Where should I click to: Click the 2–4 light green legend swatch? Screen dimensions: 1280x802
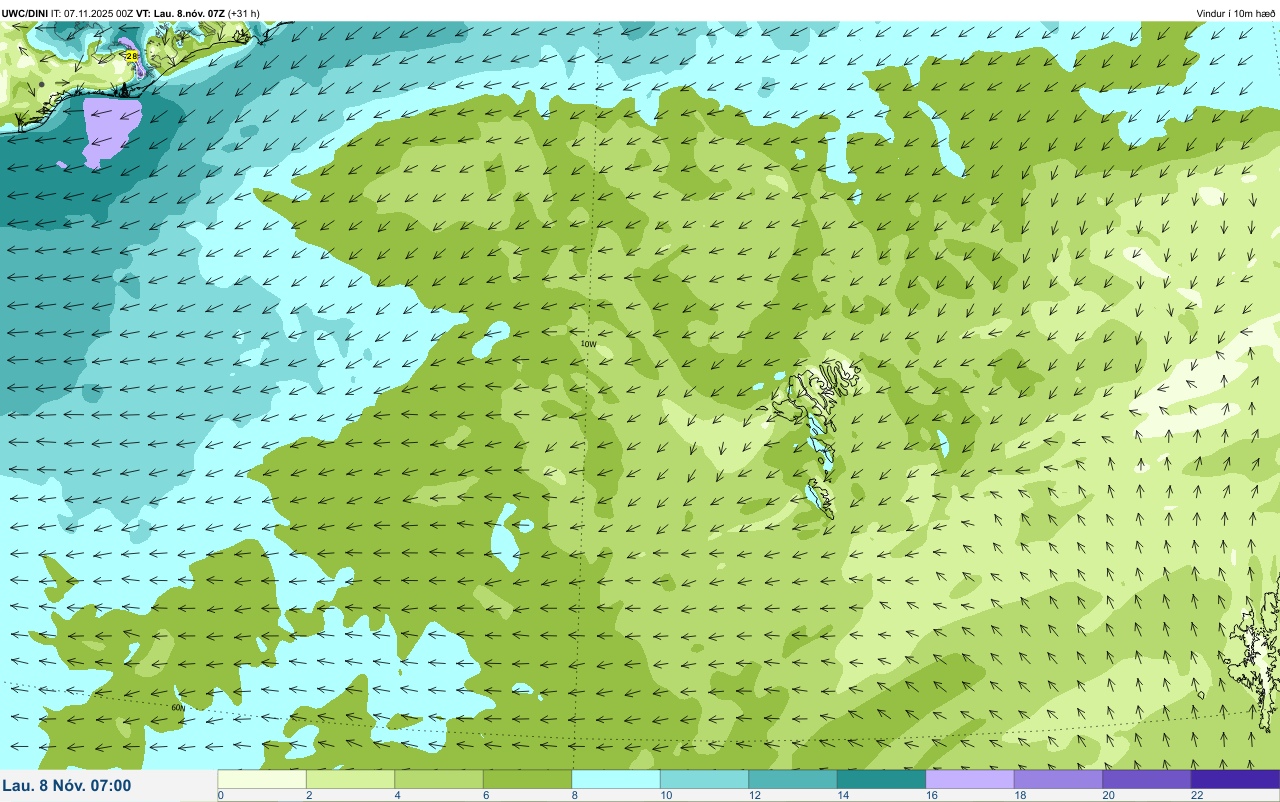click(x=350, y=779)
